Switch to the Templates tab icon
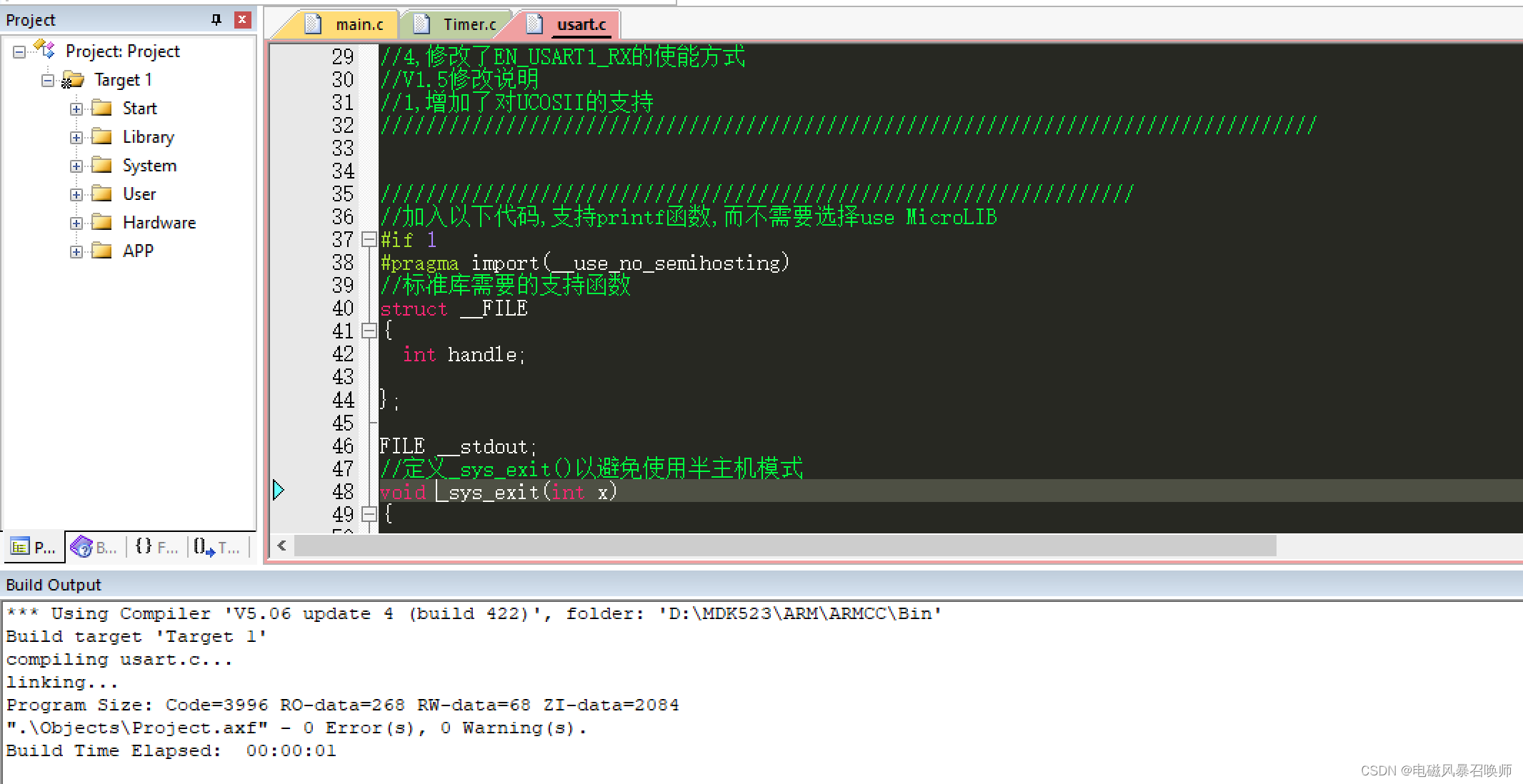1523x784 pixels. click(204, 547)
